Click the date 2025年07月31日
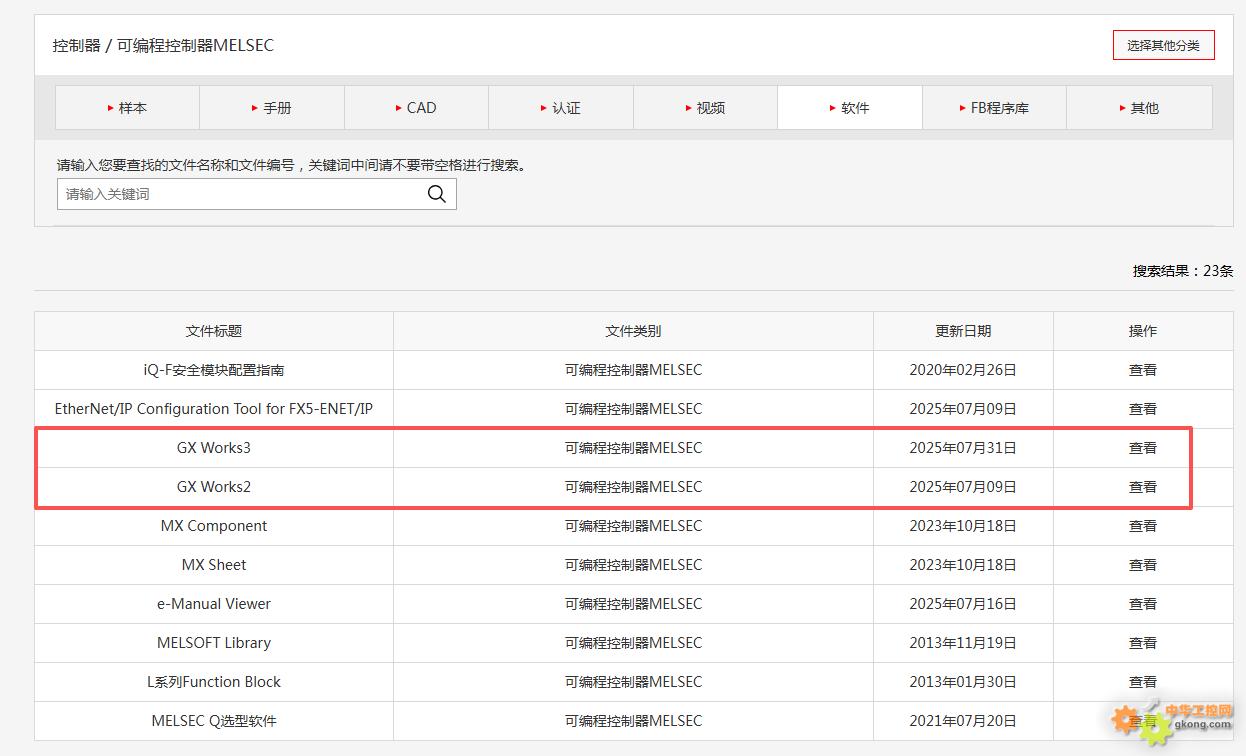This screenshot has width=1246, height=756. click(963, 448)
